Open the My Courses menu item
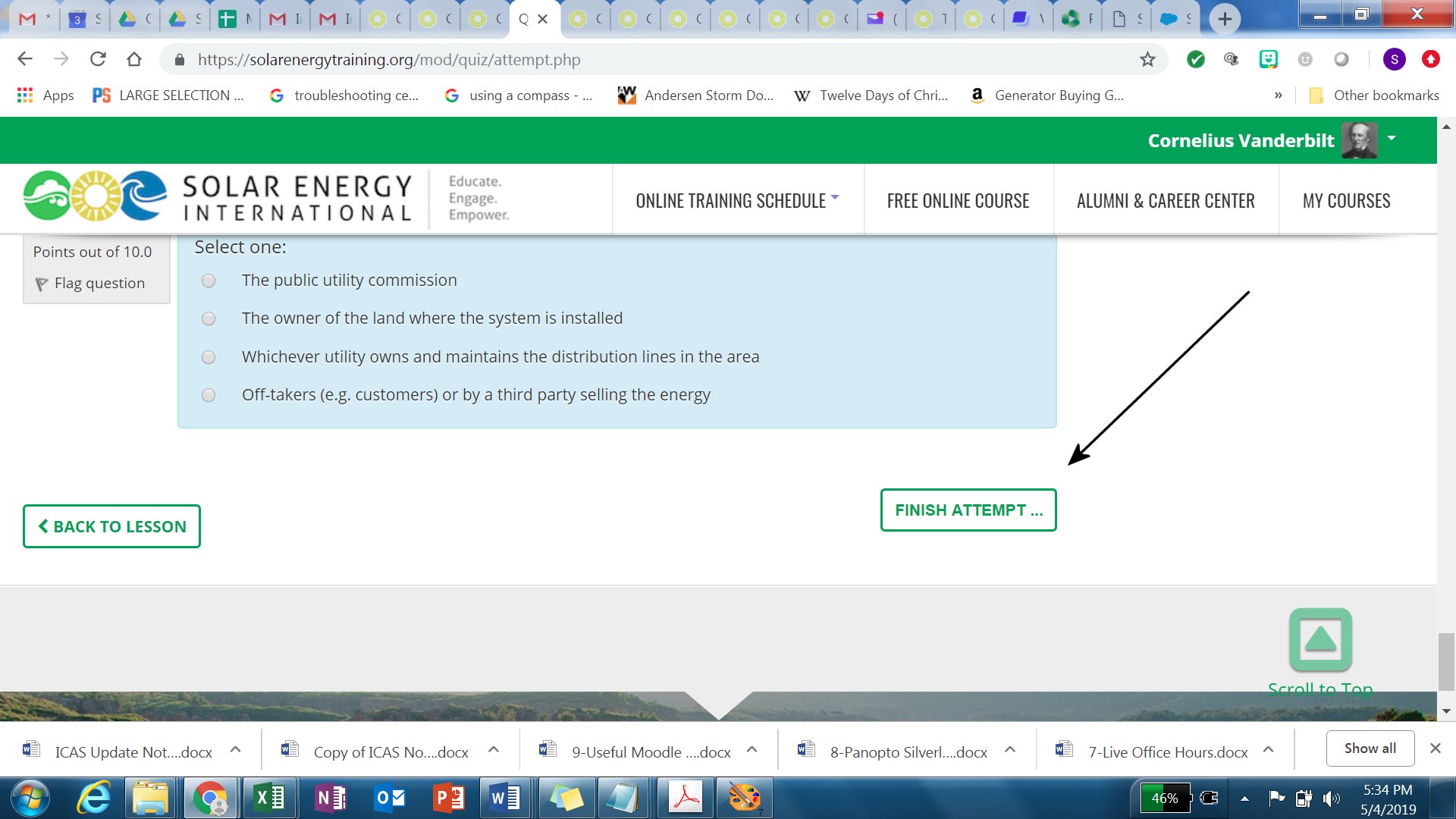 point(1346,200)
